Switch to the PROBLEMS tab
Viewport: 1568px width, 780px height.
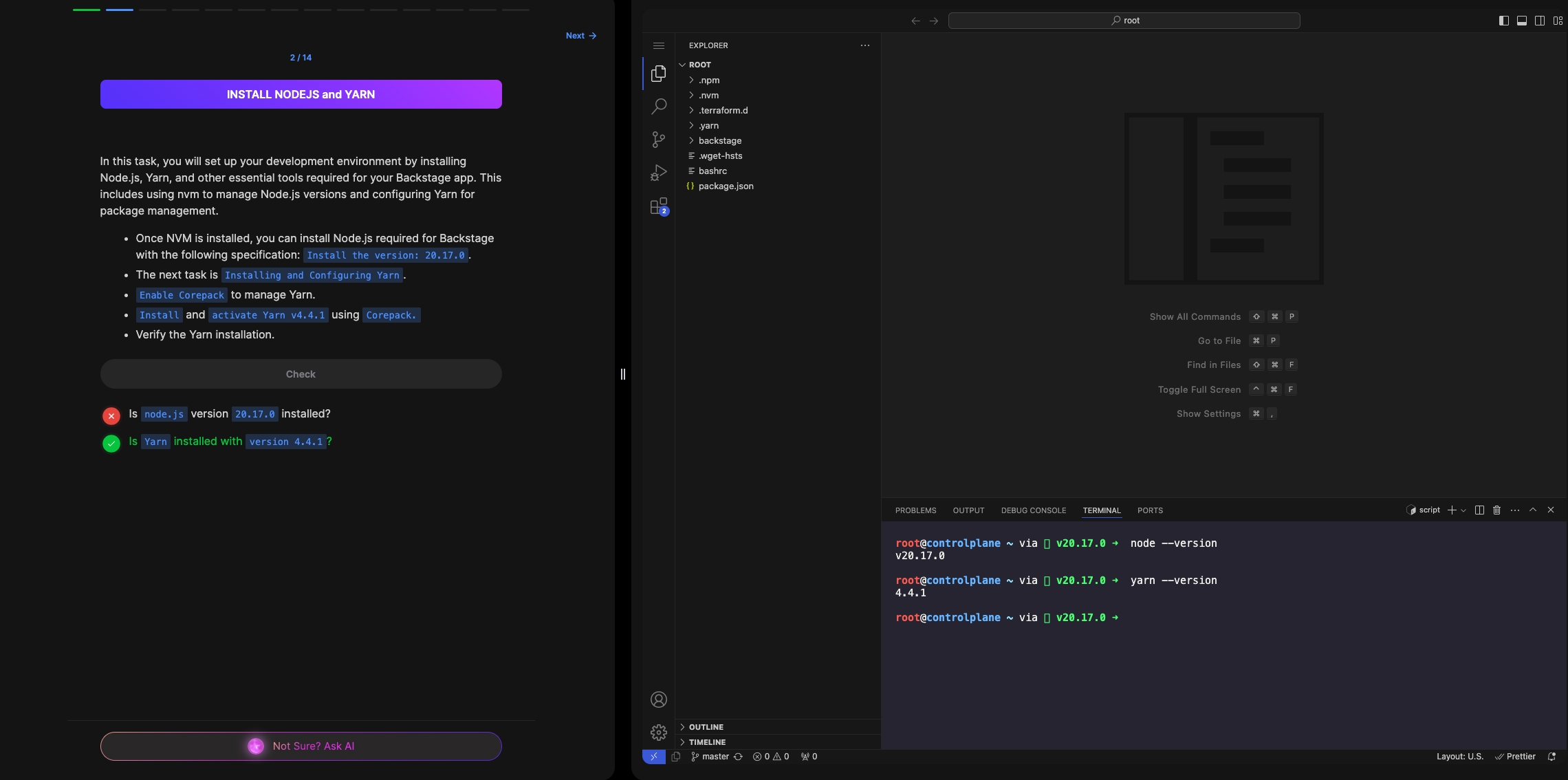tap(915, 510)
